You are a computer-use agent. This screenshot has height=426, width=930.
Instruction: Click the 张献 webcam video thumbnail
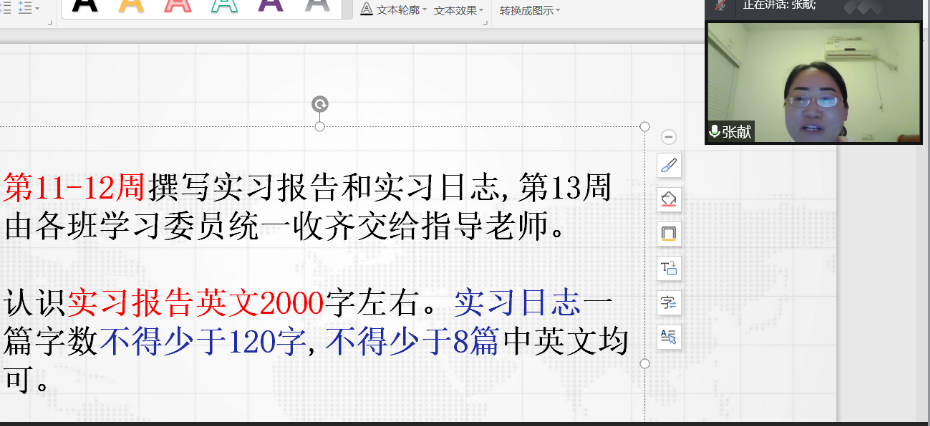pyautogui.click(x=813, y=82)
